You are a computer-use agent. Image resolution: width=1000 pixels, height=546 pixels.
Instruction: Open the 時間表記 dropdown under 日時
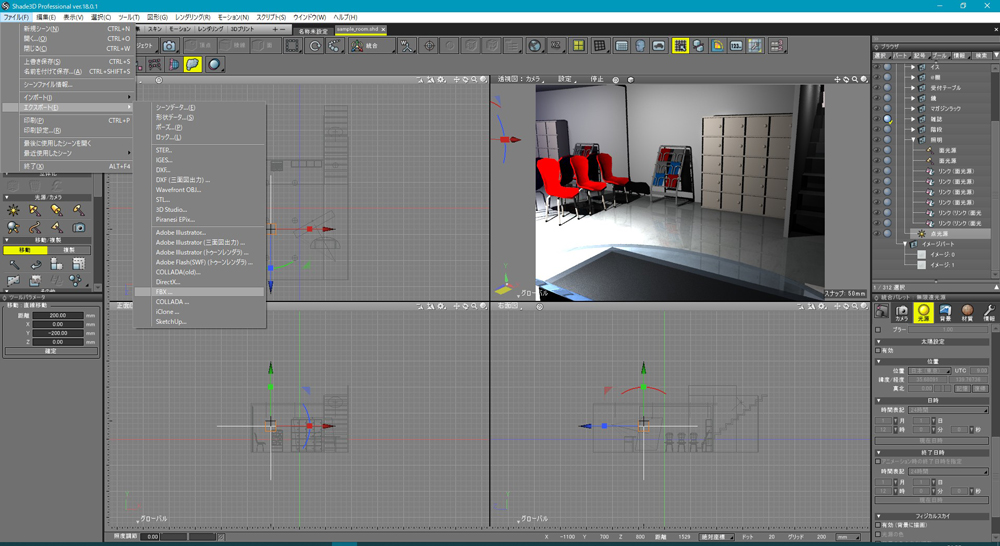(x=947, y=410)
